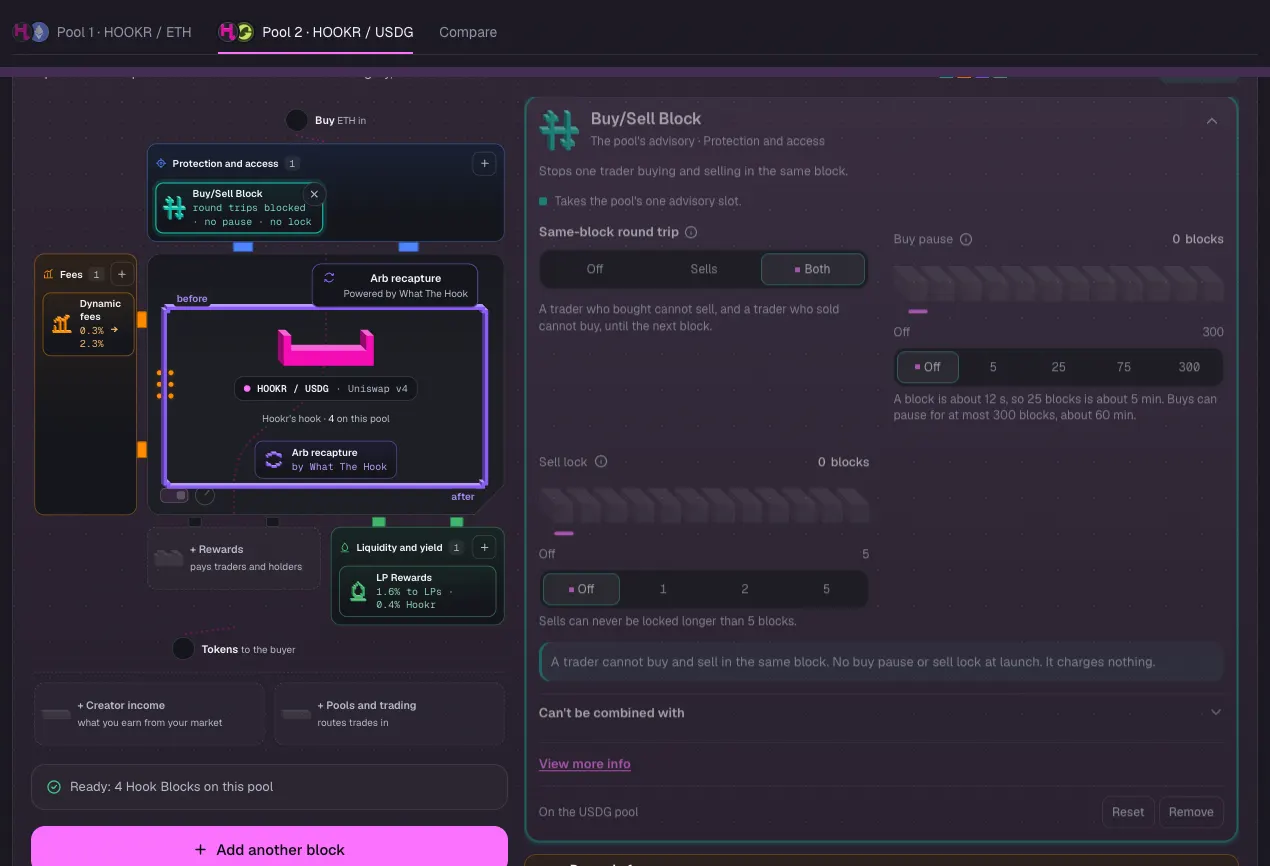Open the + Rewards block slot
1270x866 pixels.
pos(234,558)
